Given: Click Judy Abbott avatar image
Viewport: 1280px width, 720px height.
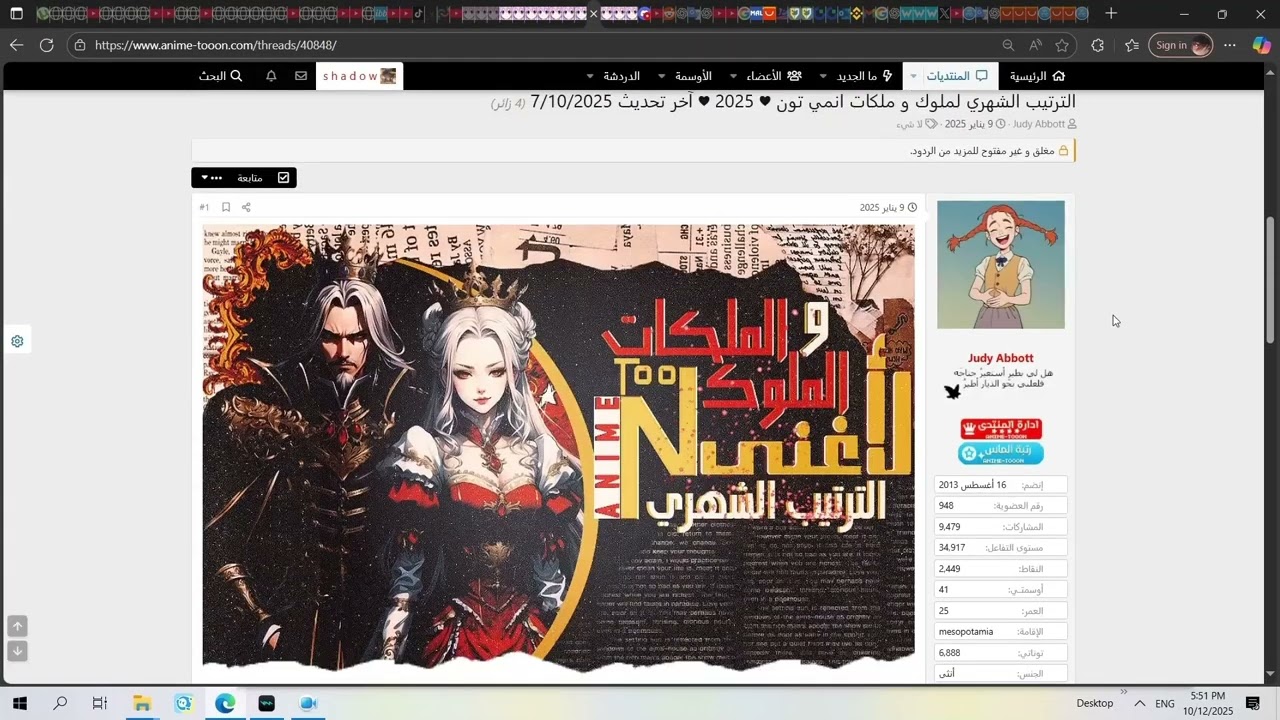Looking at the screenshot, I should [1001, 265].
